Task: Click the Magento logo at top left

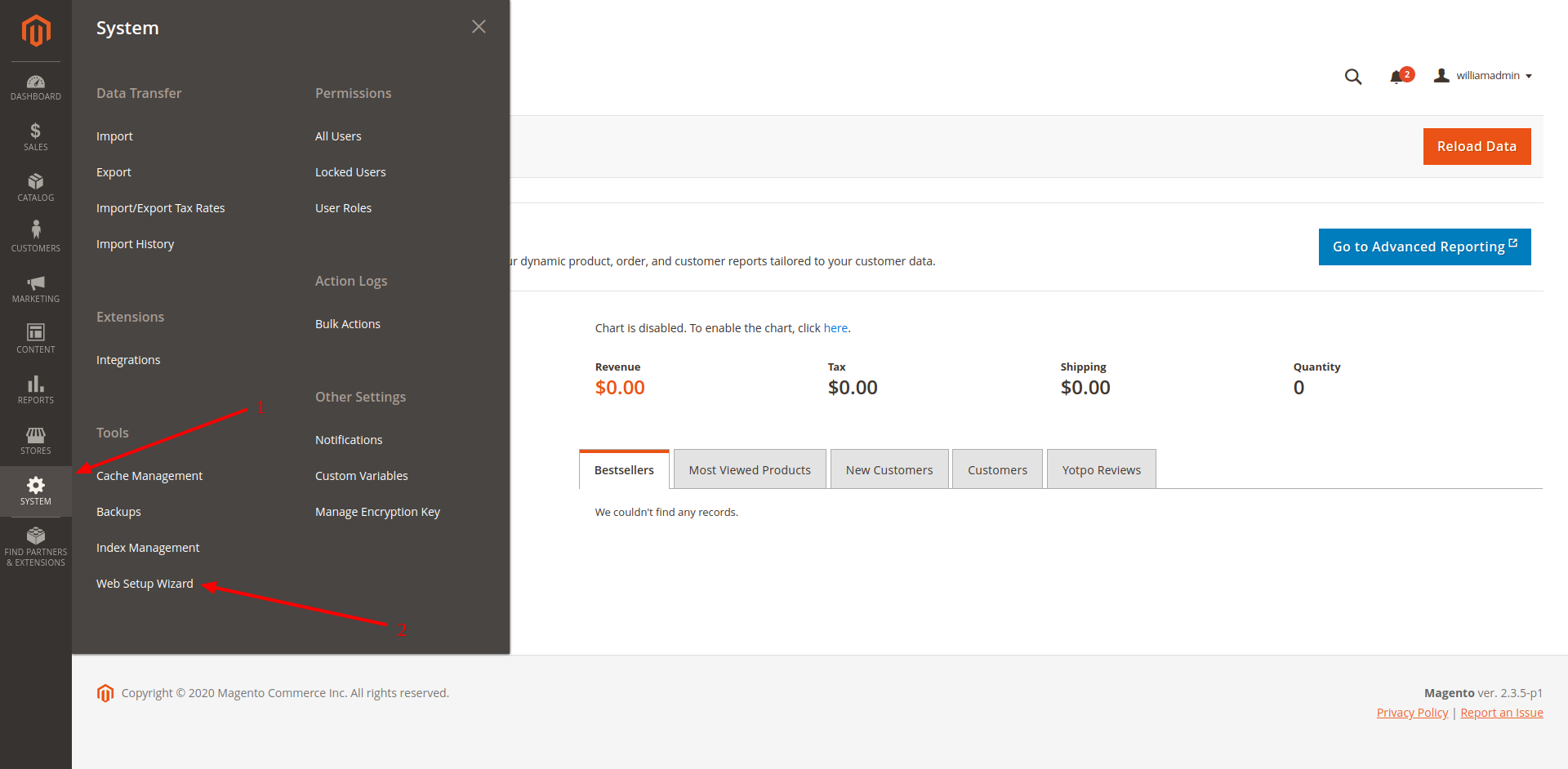Action: coord(35,30)
